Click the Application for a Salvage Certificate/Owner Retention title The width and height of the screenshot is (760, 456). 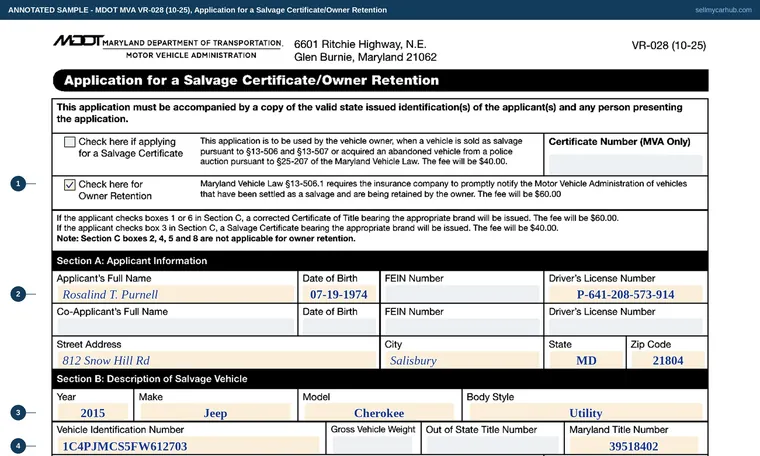(x=251, y=80)
